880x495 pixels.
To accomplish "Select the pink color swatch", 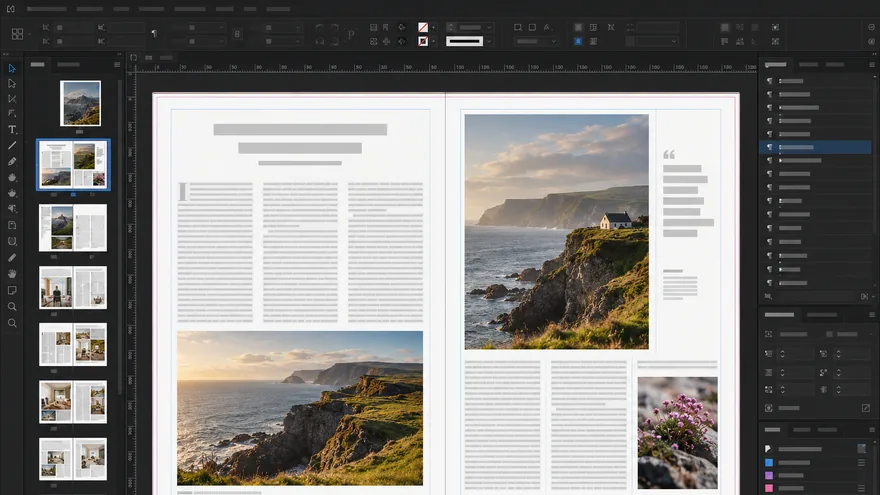I will 769,488.
